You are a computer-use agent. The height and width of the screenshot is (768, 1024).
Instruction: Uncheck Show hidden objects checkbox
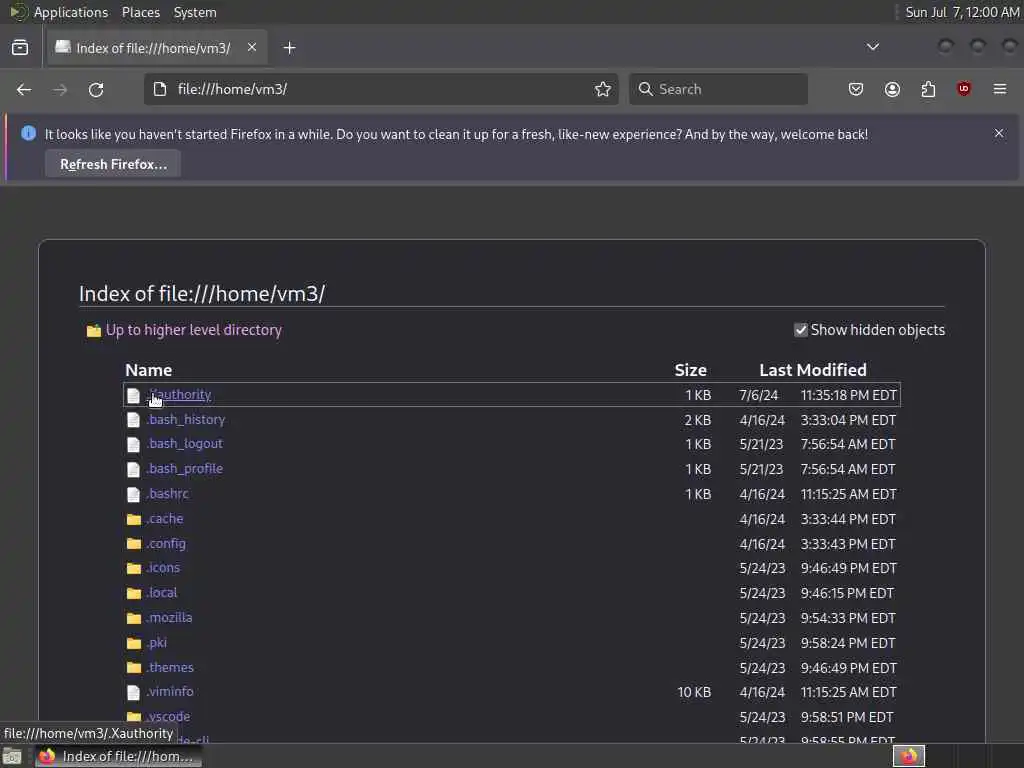click(x=801, y=330)
